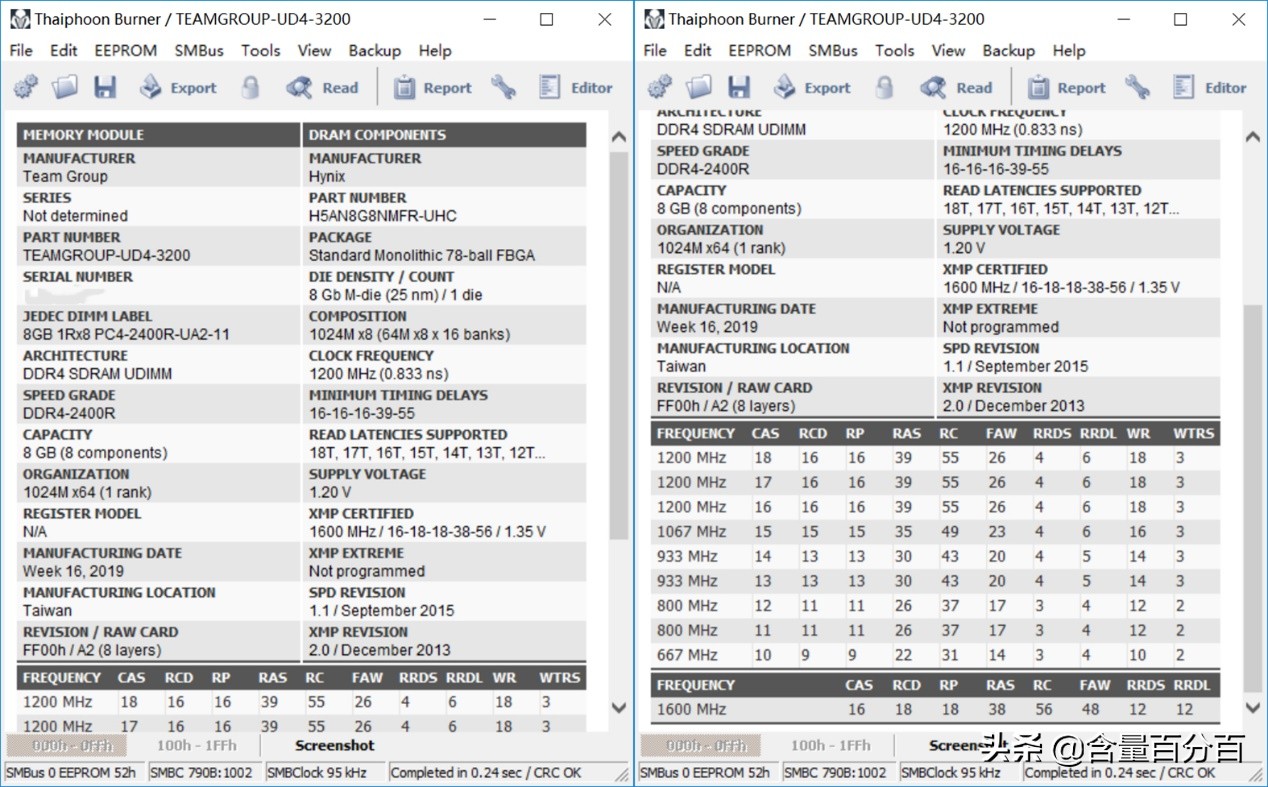Screen dimensions: 1268x787
Task: Save dump with floppy disk icon in left window
Action: [105, 88]
